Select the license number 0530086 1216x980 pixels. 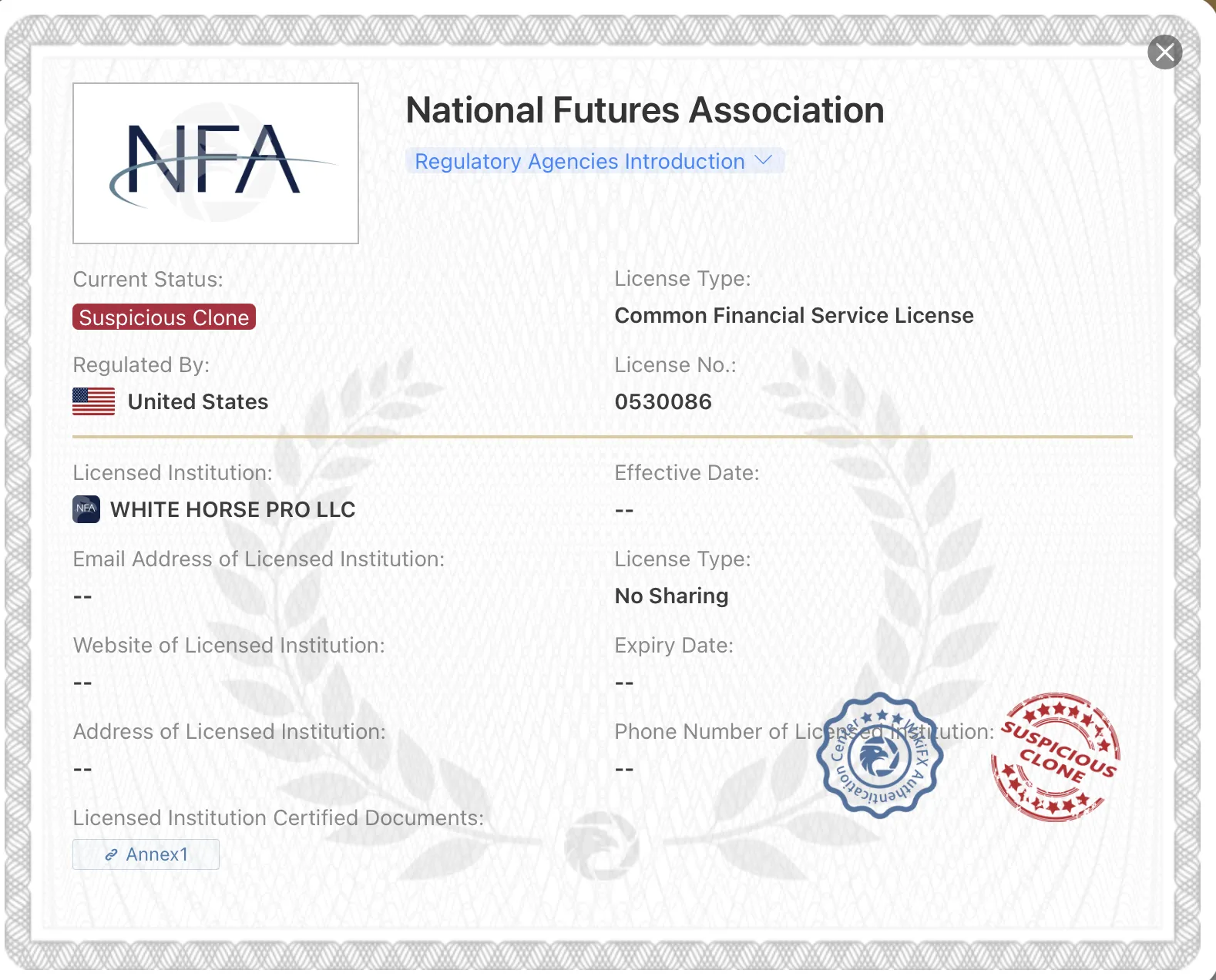(x=663, y=402)
